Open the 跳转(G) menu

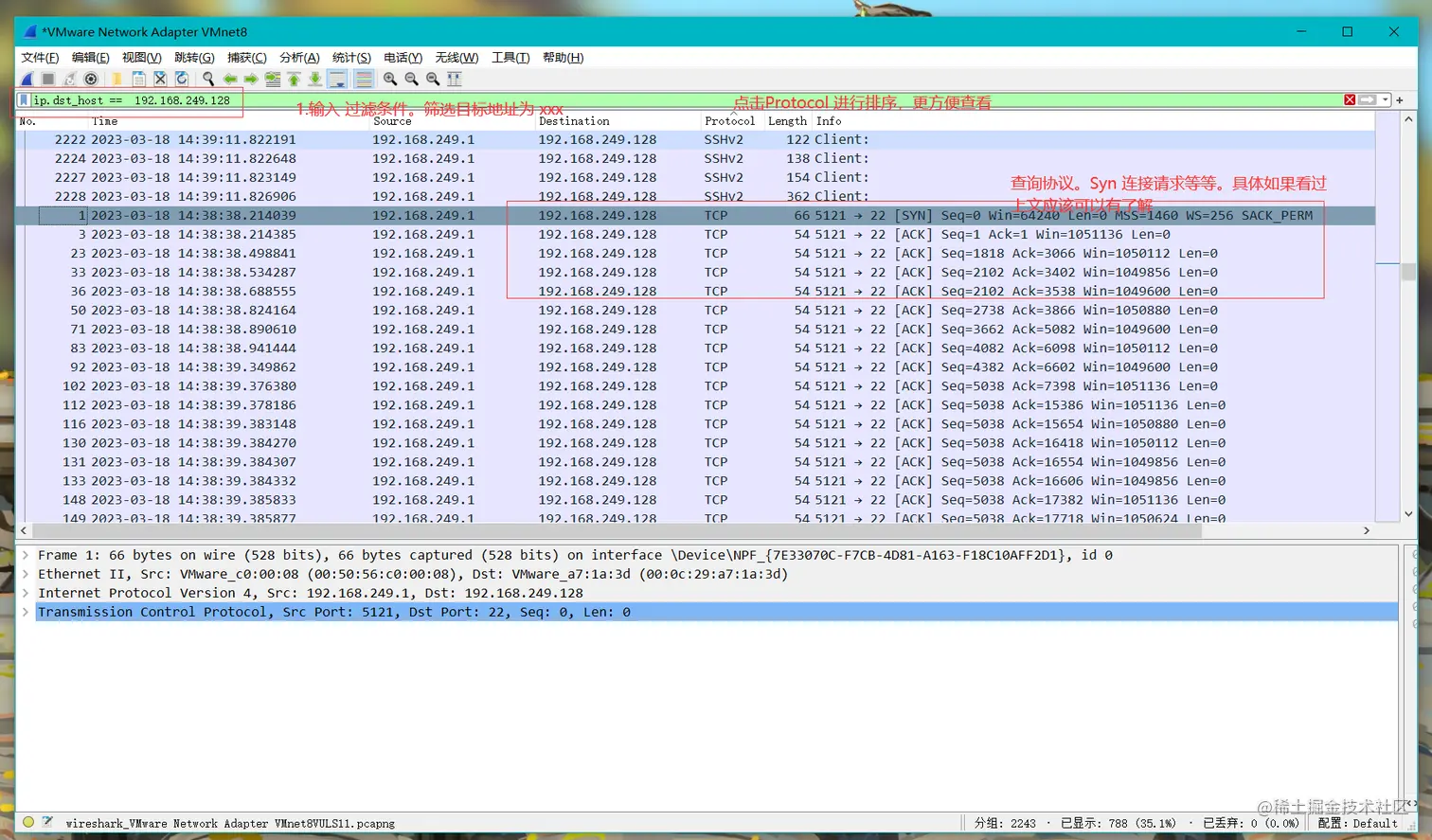pyautogui.click(x=194, y=58)
